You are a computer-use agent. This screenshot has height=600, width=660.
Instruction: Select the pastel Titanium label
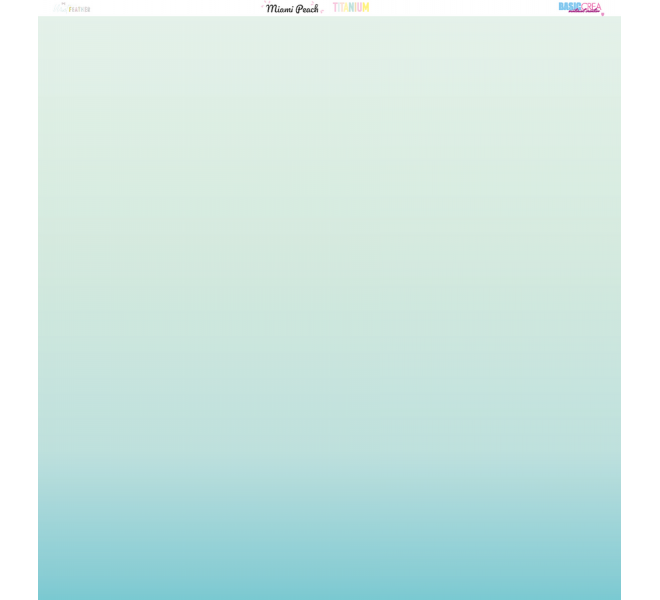(351, 7)
